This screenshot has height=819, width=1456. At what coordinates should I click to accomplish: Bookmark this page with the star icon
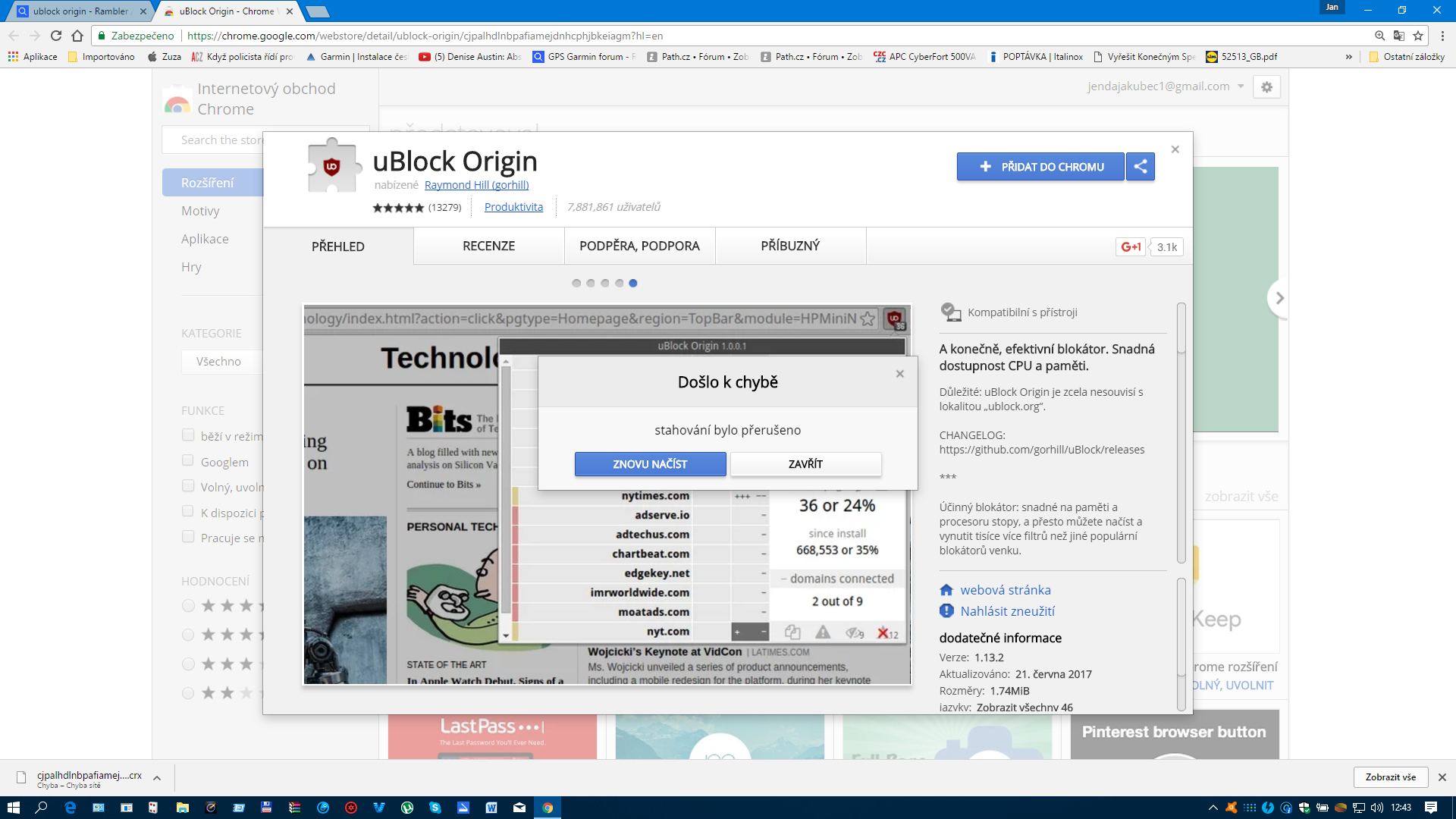tap(1418, 36)
